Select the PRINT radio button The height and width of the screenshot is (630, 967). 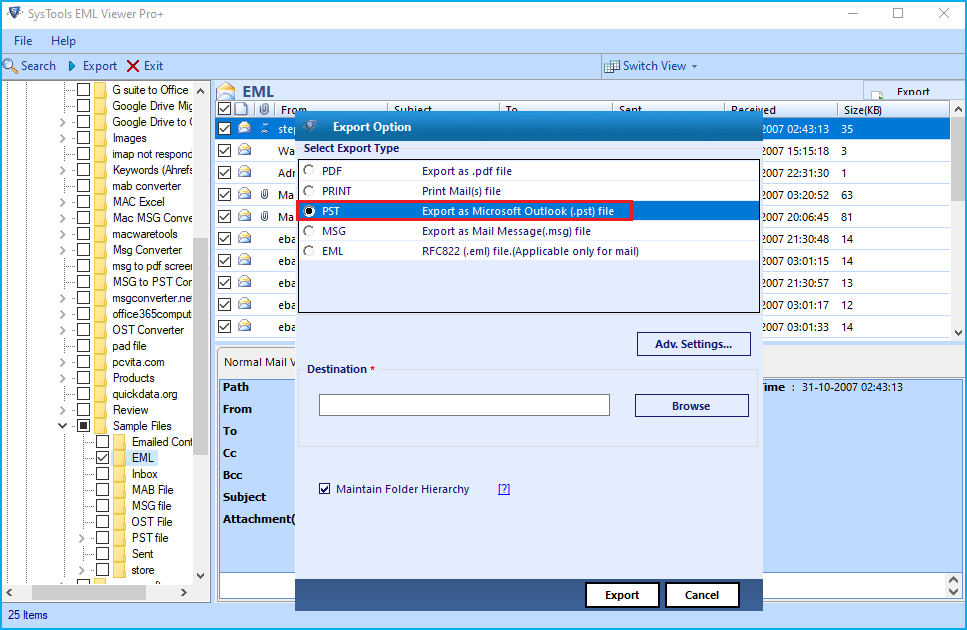(x=309, y=190)
